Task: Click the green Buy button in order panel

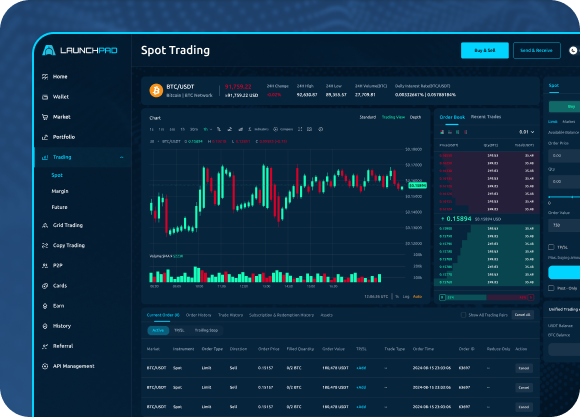Action: pyautogui.click(x=564, y=107)
